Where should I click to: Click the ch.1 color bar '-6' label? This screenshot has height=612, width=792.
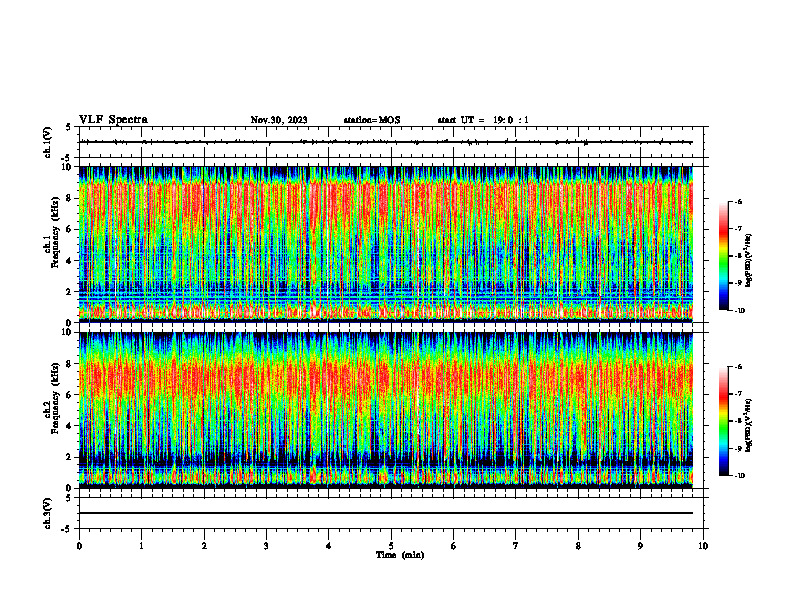point(739,201)
